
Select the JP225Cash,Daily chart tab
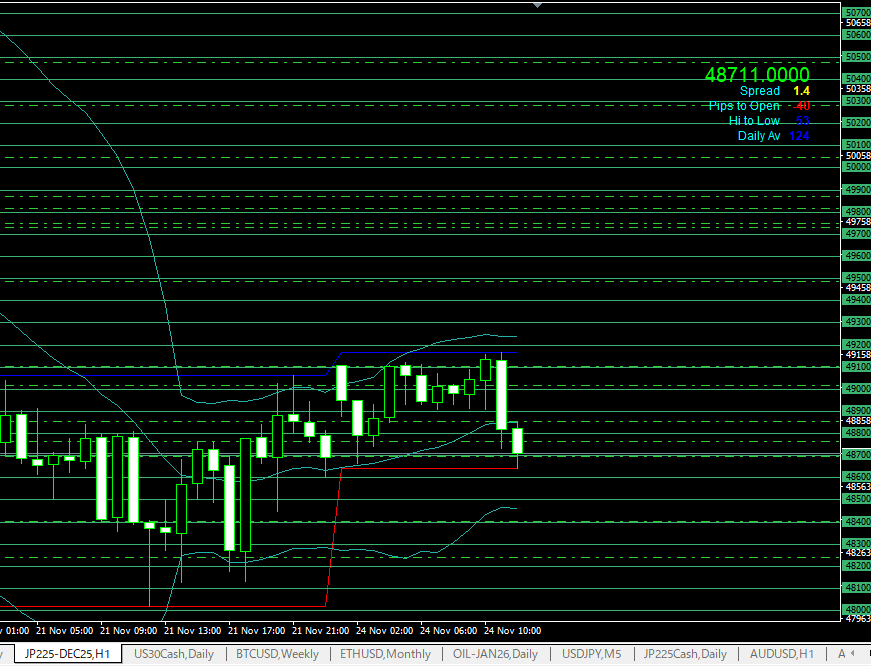(x=685, y=654)
